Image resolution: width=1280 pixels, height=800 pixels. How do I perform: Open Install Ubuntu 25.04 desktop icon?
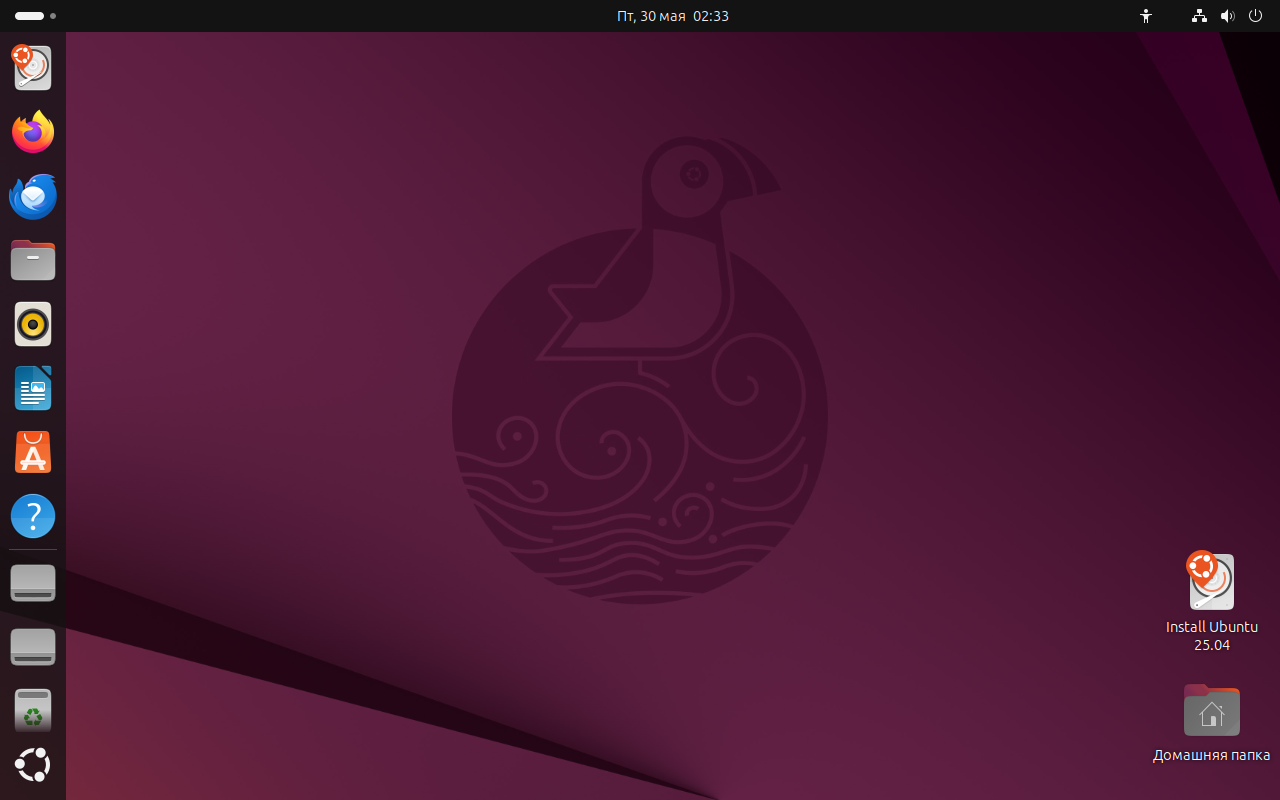click(x=1212, y=601)
